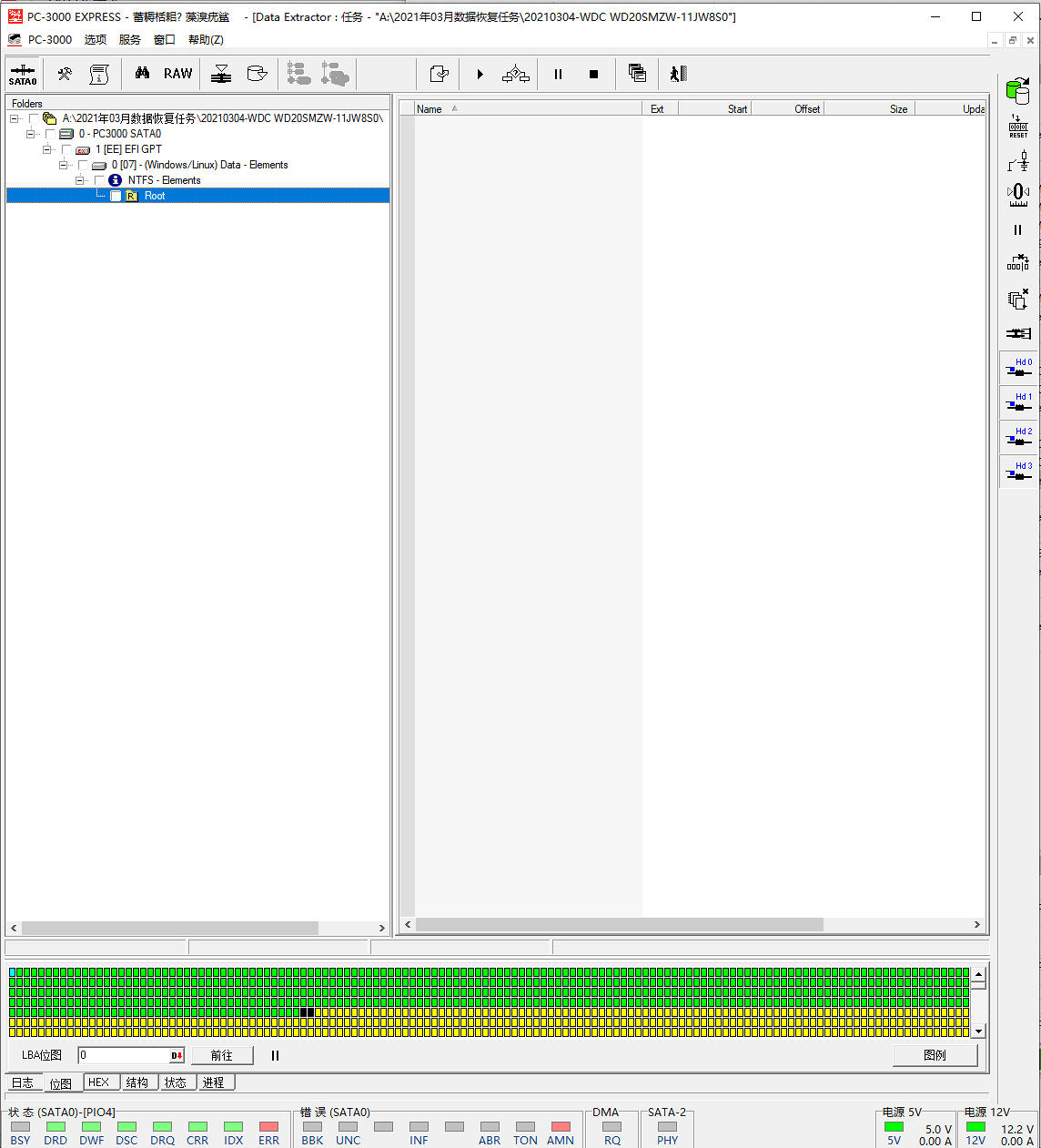Click the connector plug icon
The height and width of the screenshot is (1148, 1041).
point(1018,333)
